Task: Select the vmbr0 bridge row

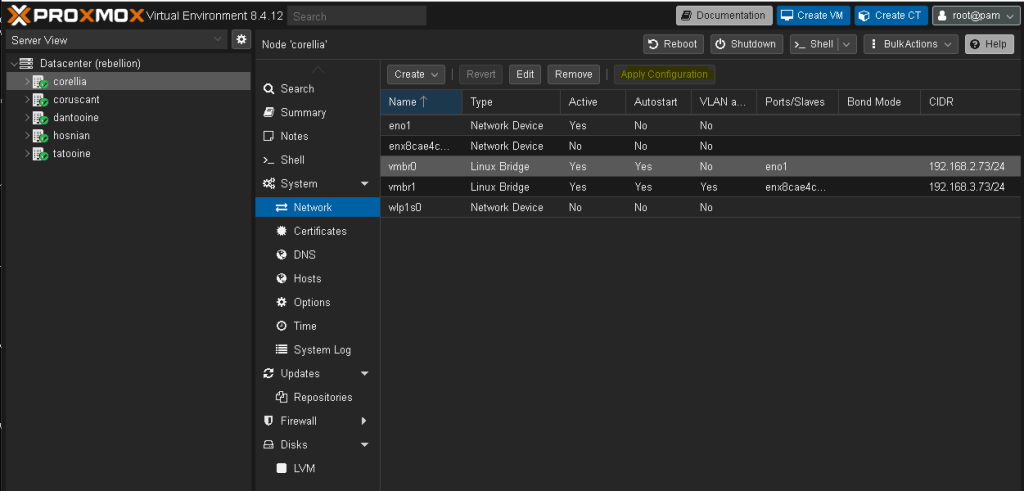Action: point(702,166)
